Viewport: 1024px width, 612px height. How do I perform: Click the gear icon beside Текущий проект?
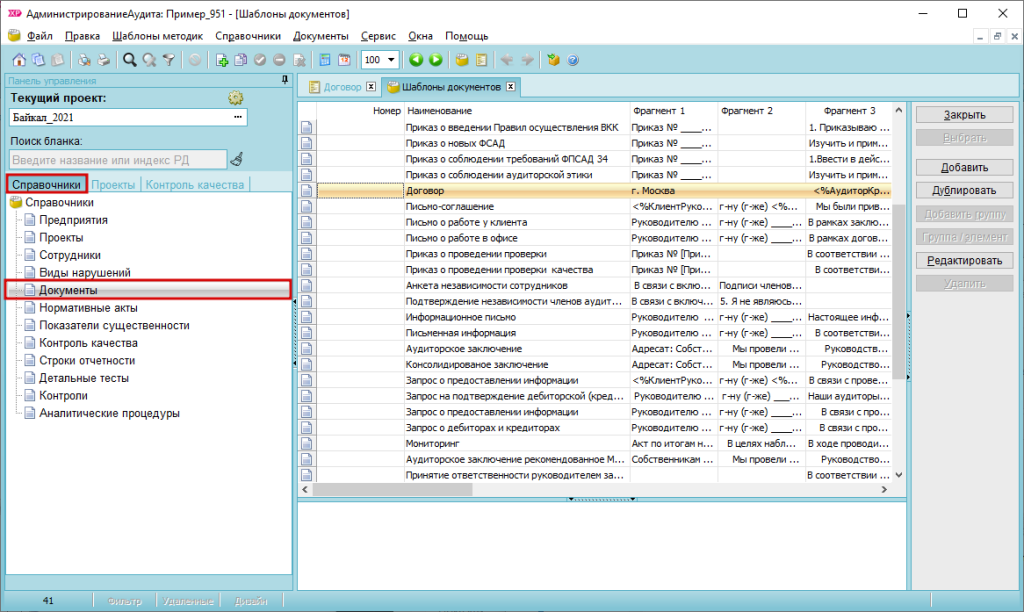tap(235, 98)
